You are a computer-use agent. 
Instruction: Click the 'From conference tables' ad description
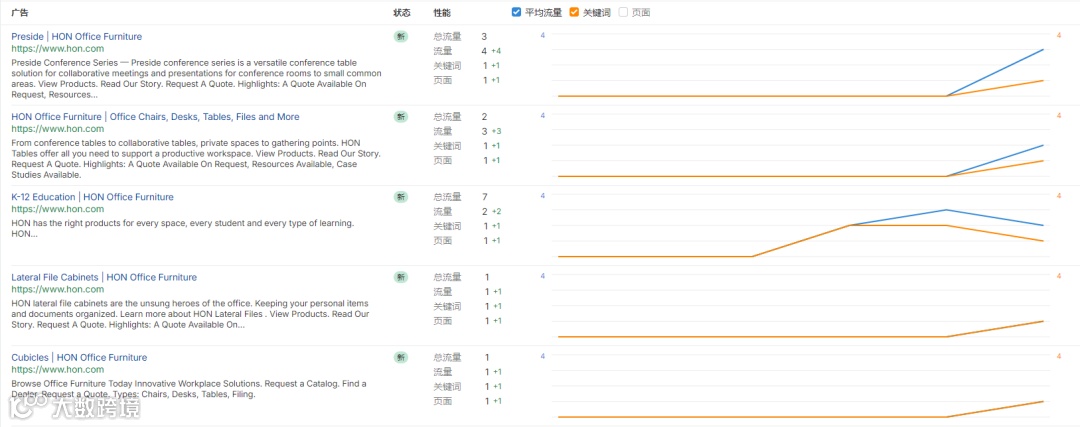coord(196,158)
